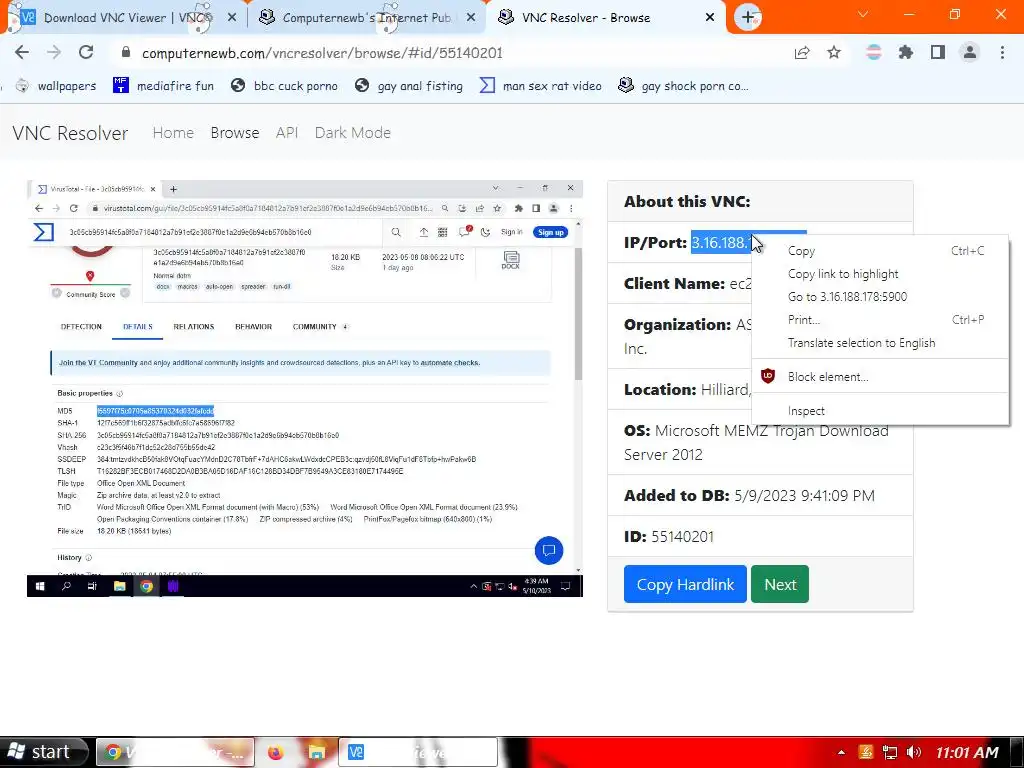The width and height of the screenshot is (1024, 768).
Task: Open the wallpapers bookmark
Action: [56, 86]
